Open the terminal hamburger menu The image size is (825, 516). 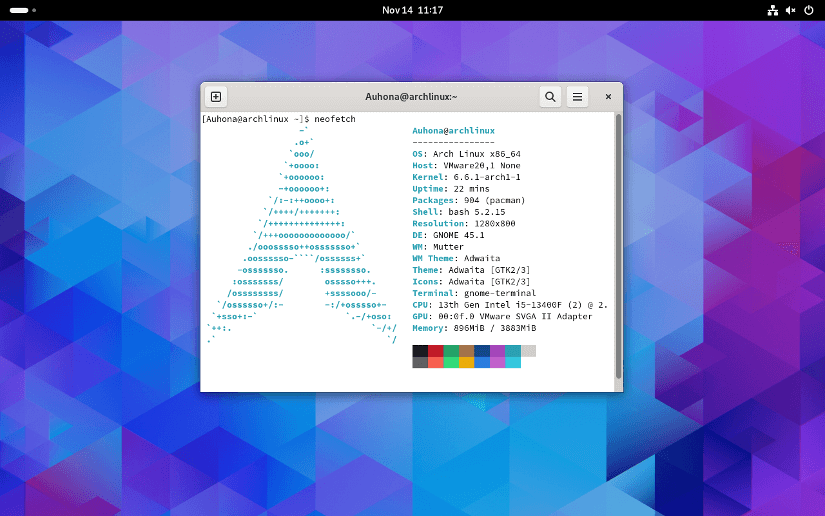tap(577, 97)
